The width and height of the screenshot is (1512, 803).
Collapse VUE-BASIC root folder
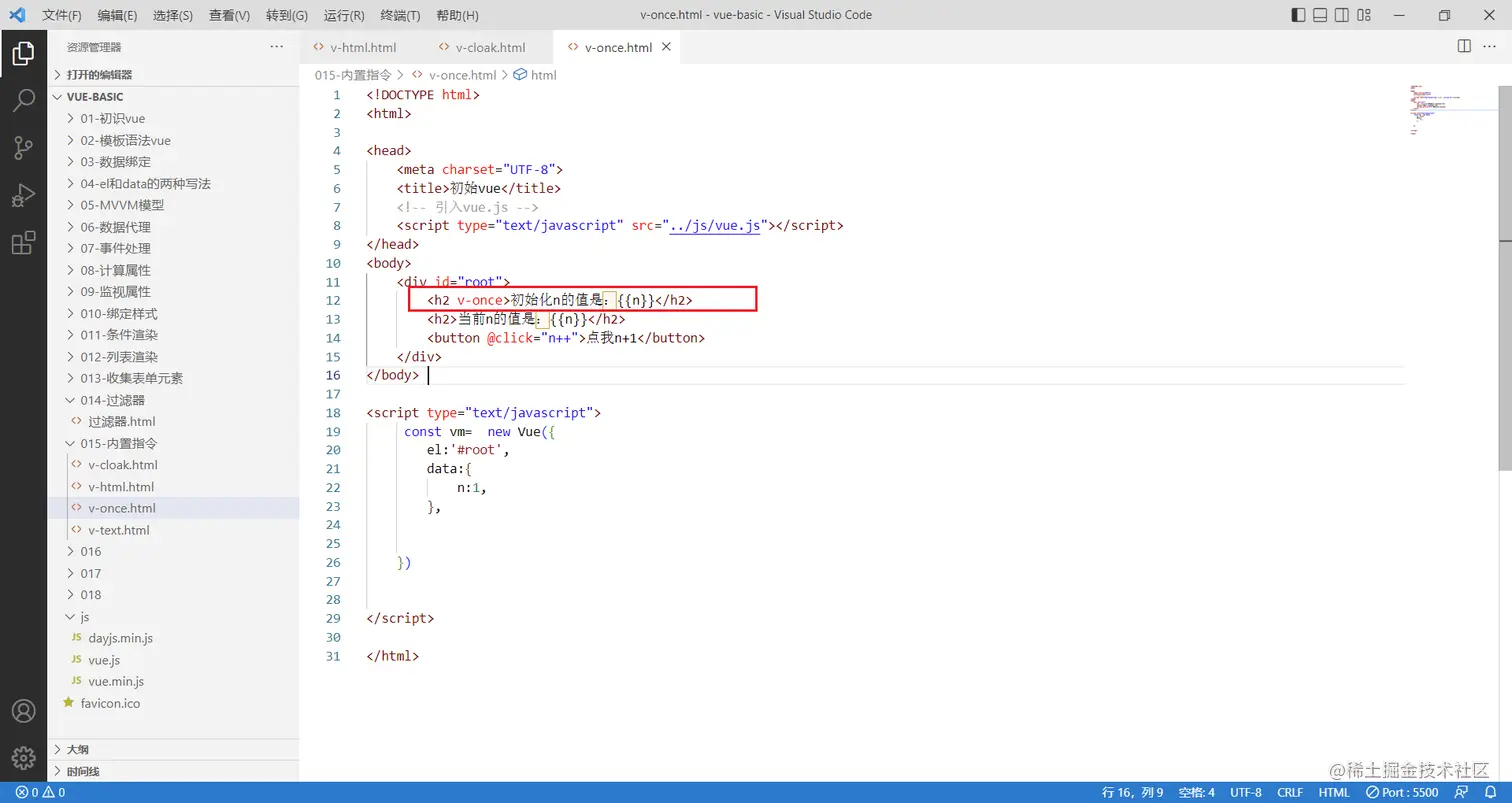click(174, 97)
